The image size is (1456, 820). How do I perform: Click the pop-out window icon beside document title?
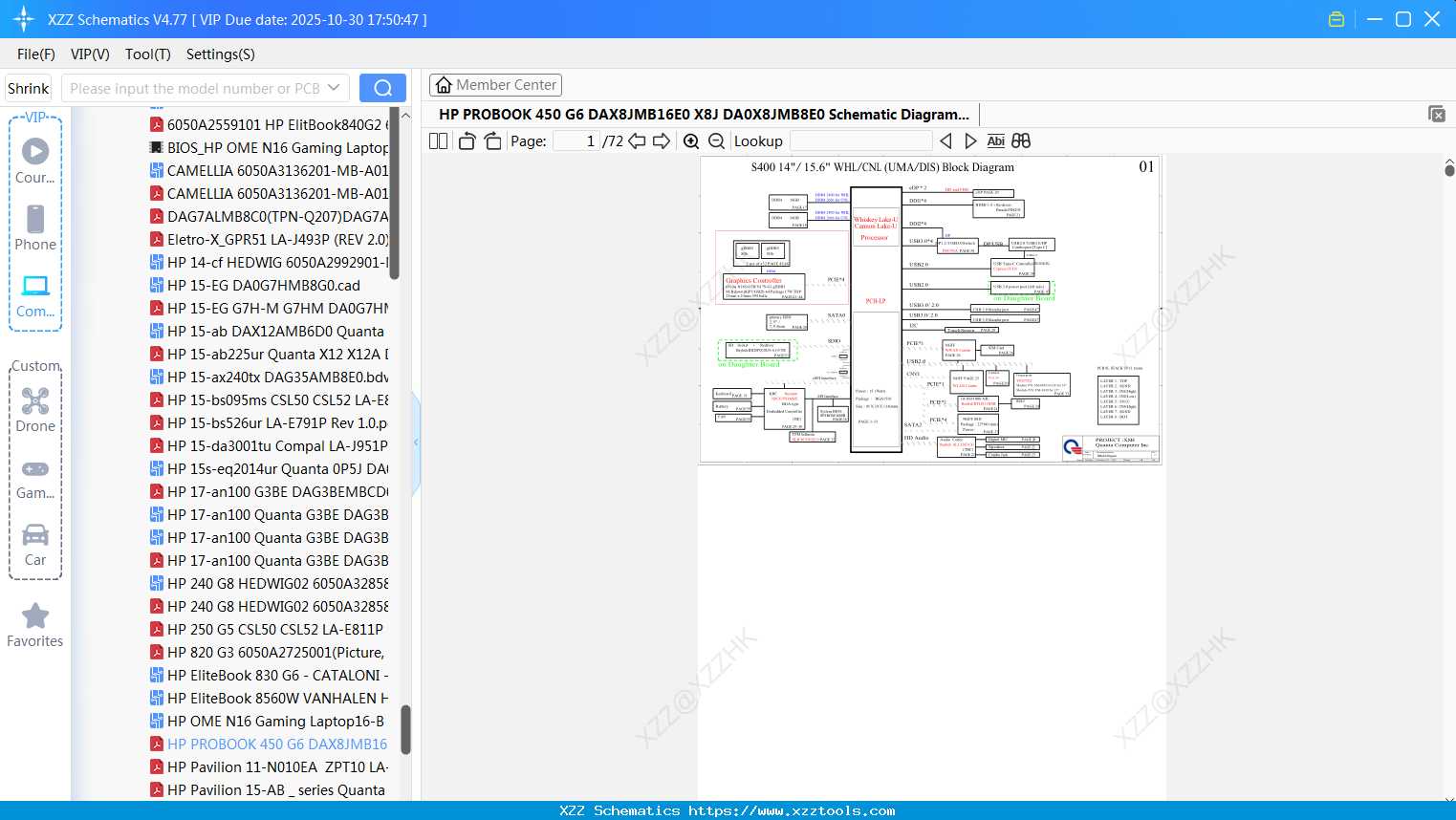pyautogui.click(x=1437, y=114)
